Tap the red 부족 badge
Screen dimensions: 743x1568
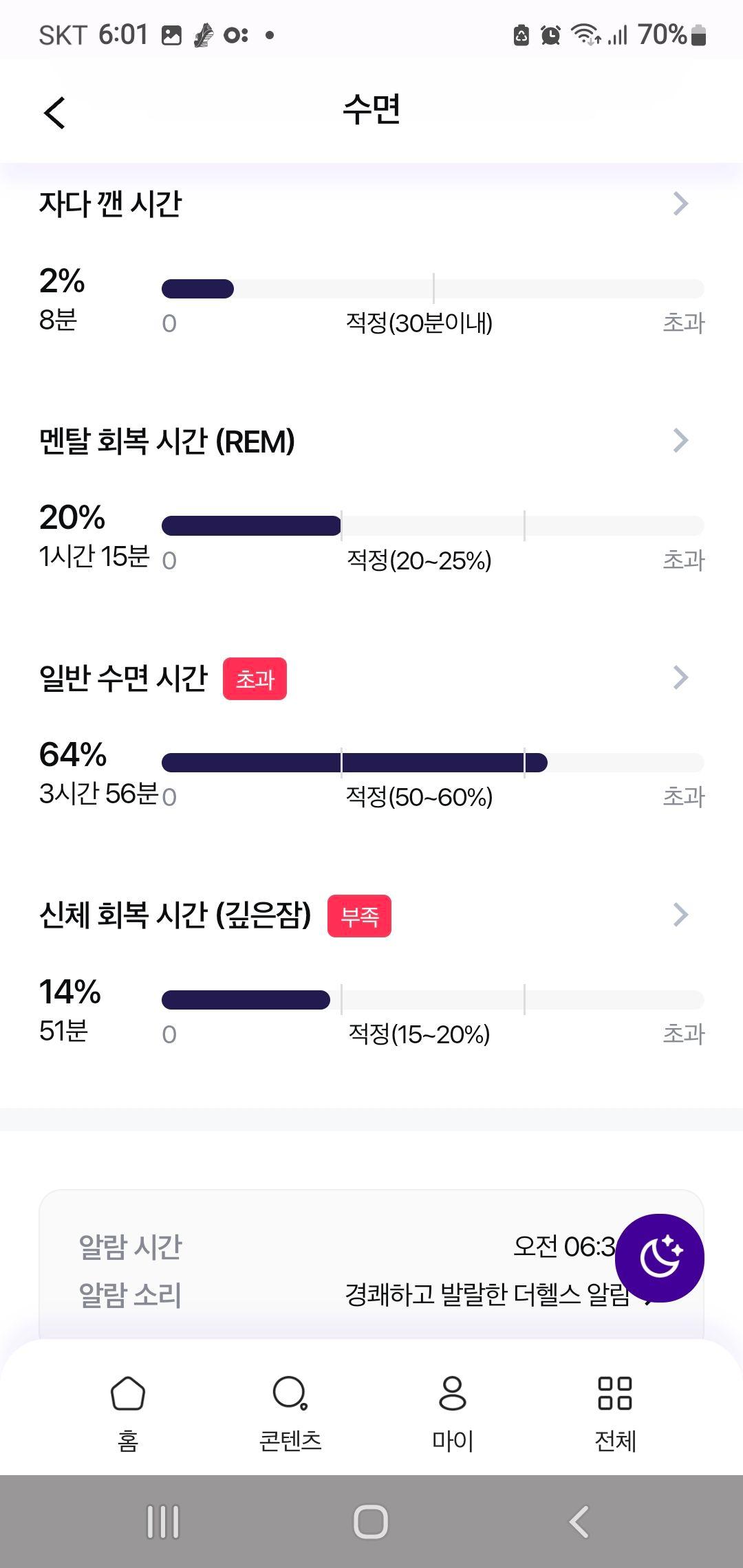(359, 916)
